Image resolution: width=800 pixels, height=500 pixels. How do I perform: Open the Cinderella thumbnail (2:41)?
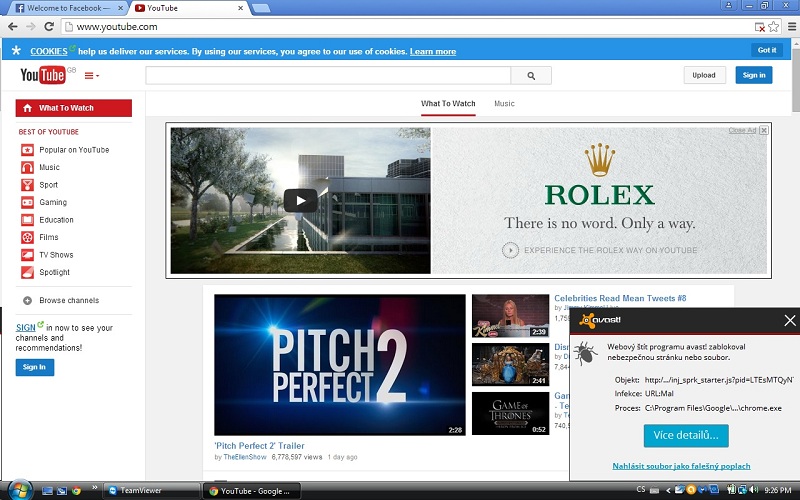tap(510, 364)
